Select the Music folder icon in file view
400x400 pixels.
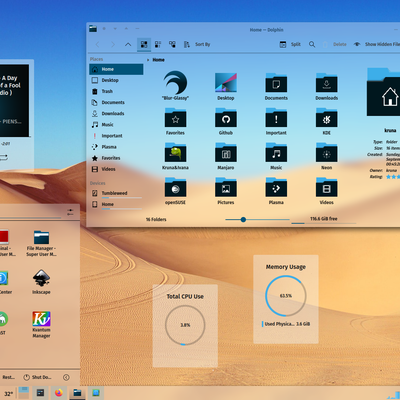coord(276,152)
